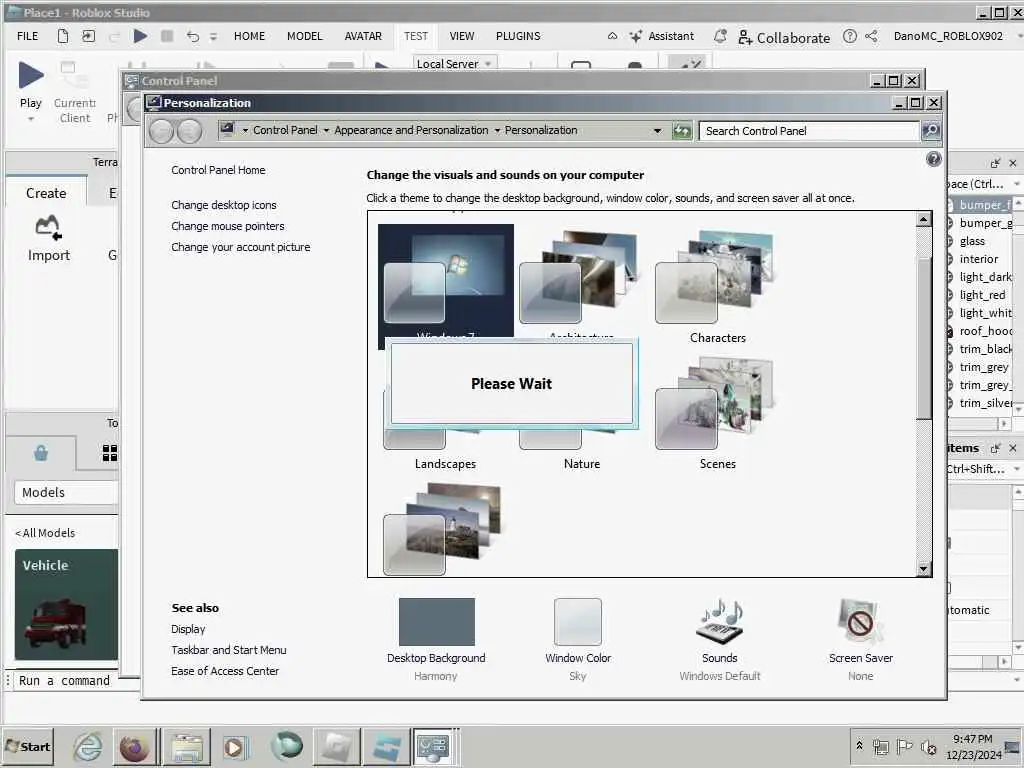Select the Windows 7 theme thumbnail
The height and width of the screenshot is (768, 1024).
(x=445, y=280)
